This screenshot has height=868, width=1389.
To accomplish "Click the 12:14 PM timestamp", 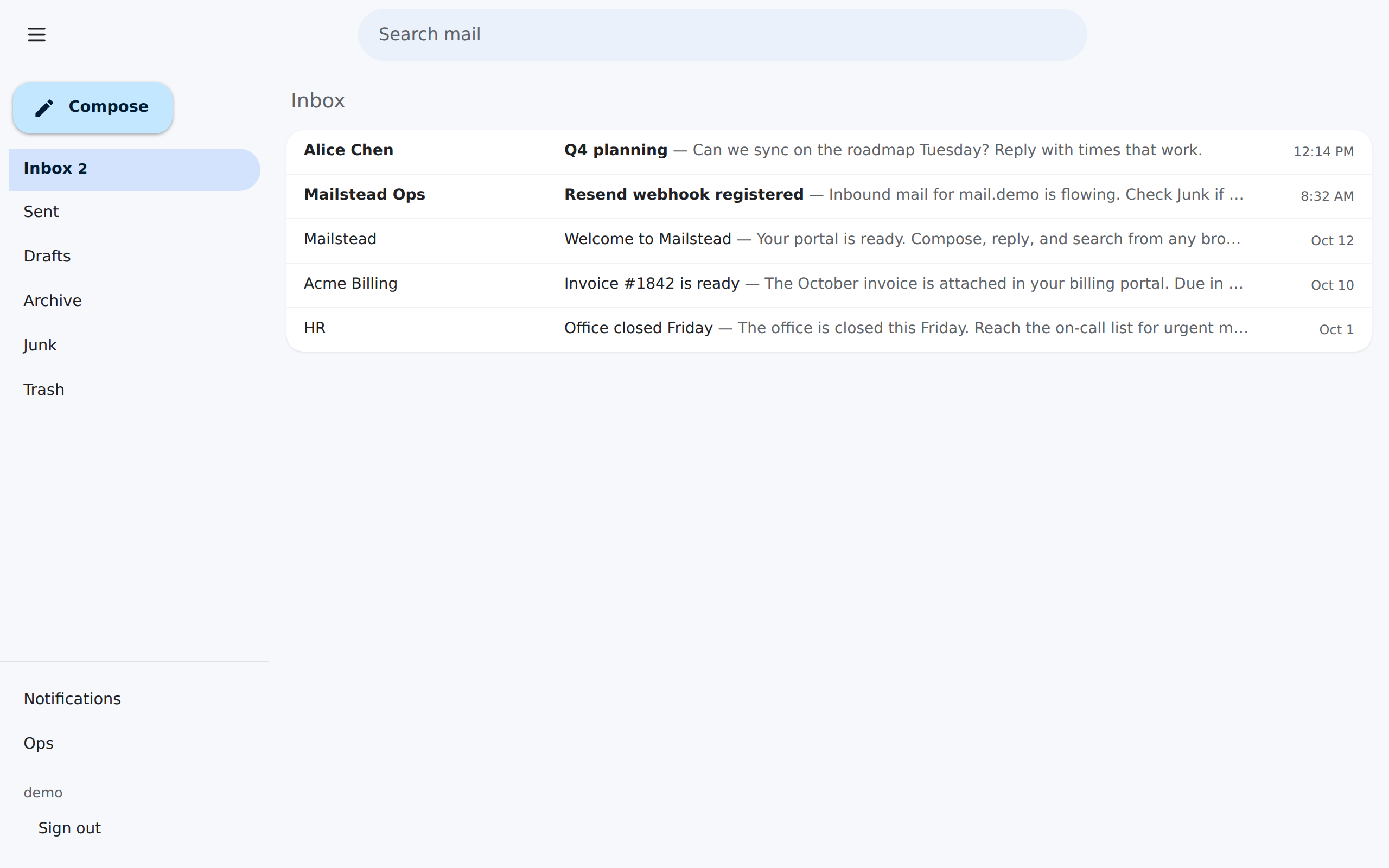I will tap(1323, 151).
